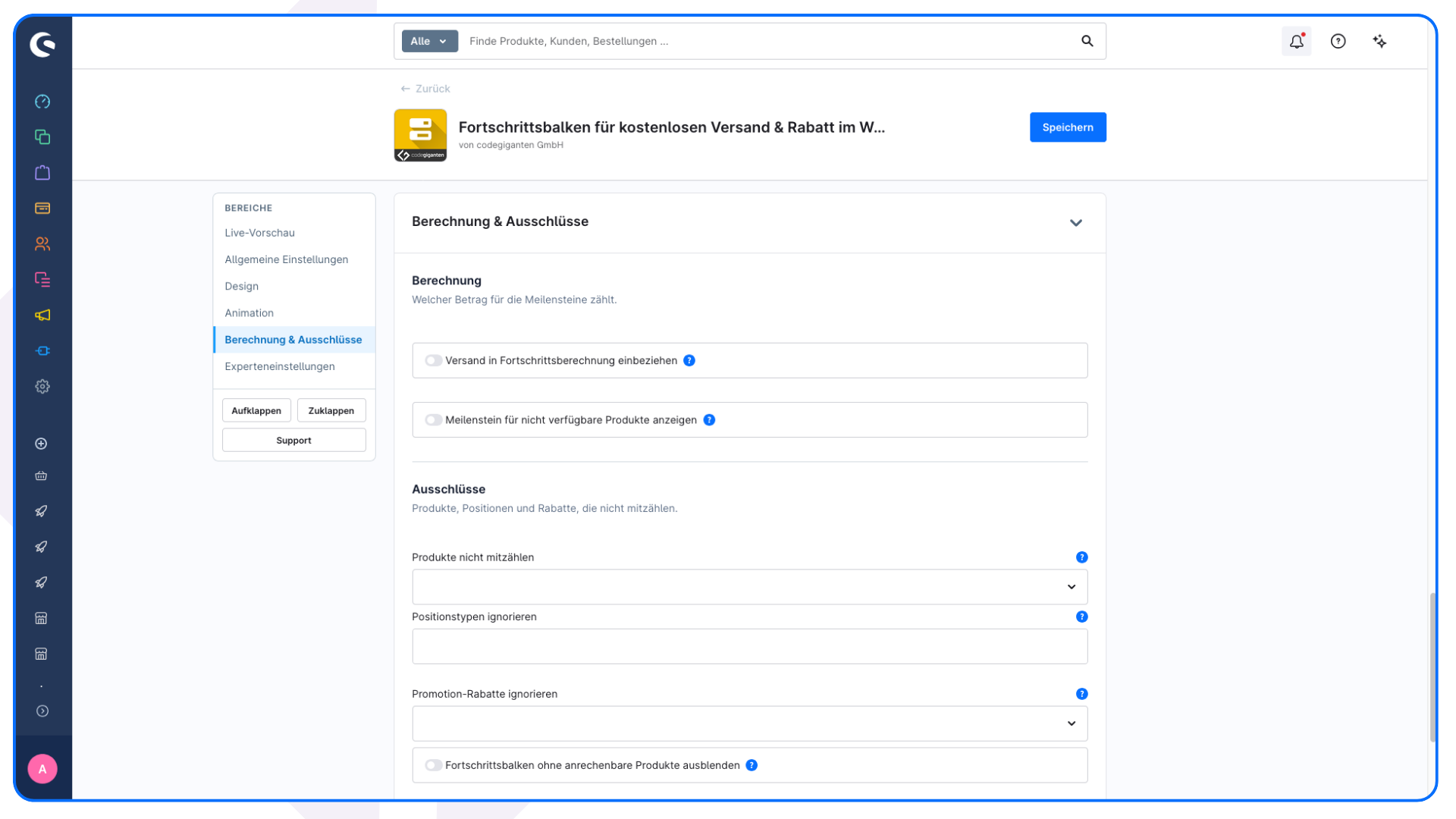Go to Design section
Viewport: 1456px width, 819px height.
241,287
